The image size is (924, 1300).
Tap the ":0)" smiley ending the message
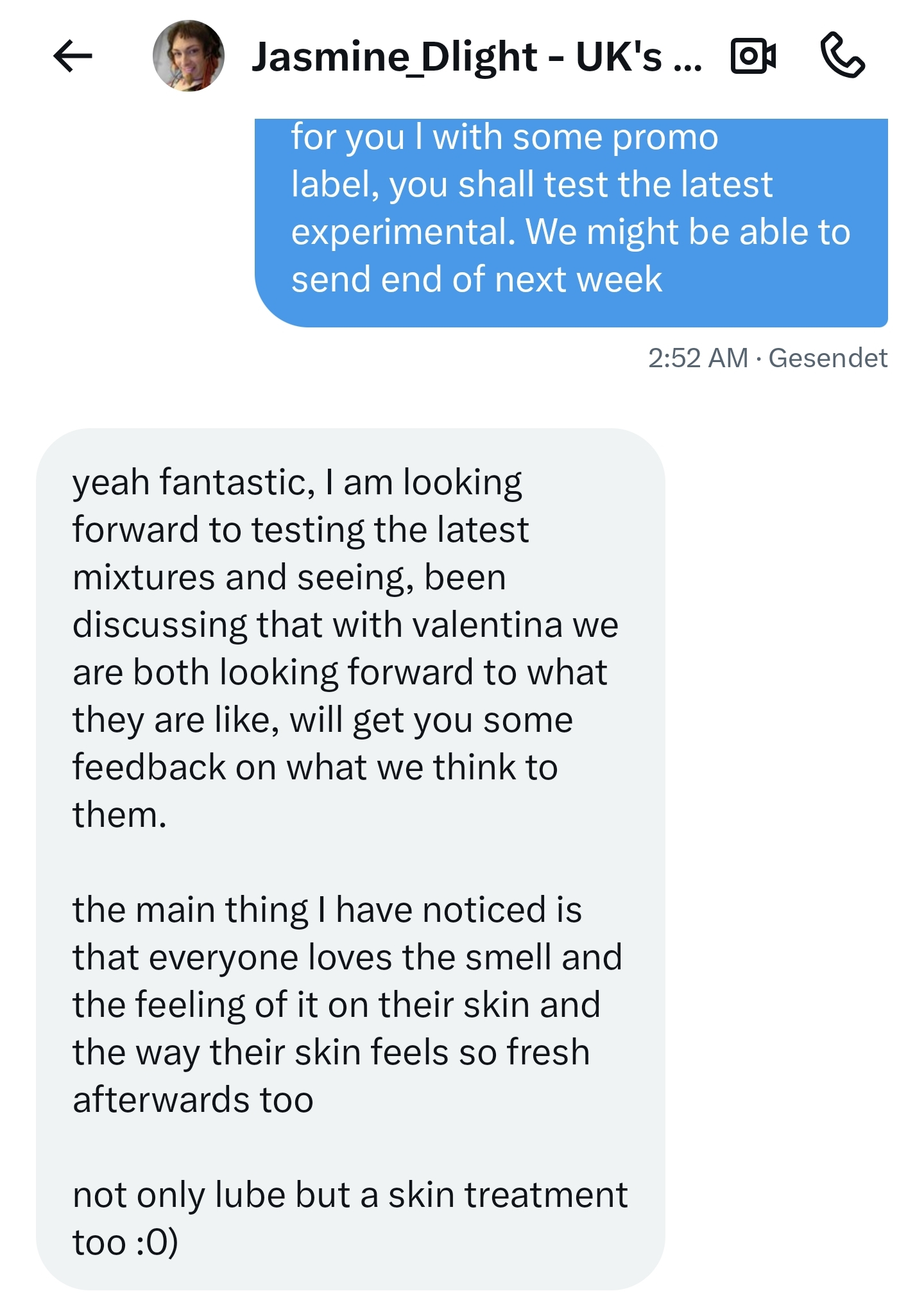click(x=157, y=1242)
